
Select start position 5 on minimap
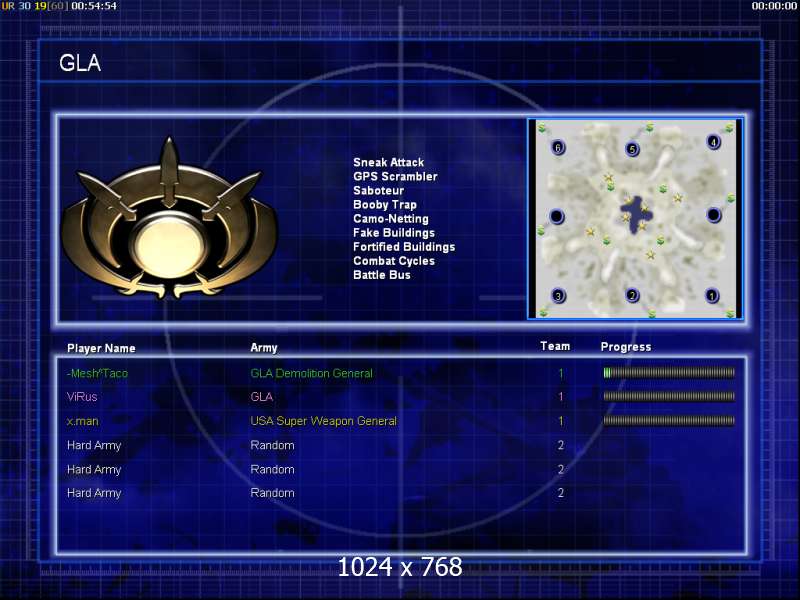click(x=633, y=149)
